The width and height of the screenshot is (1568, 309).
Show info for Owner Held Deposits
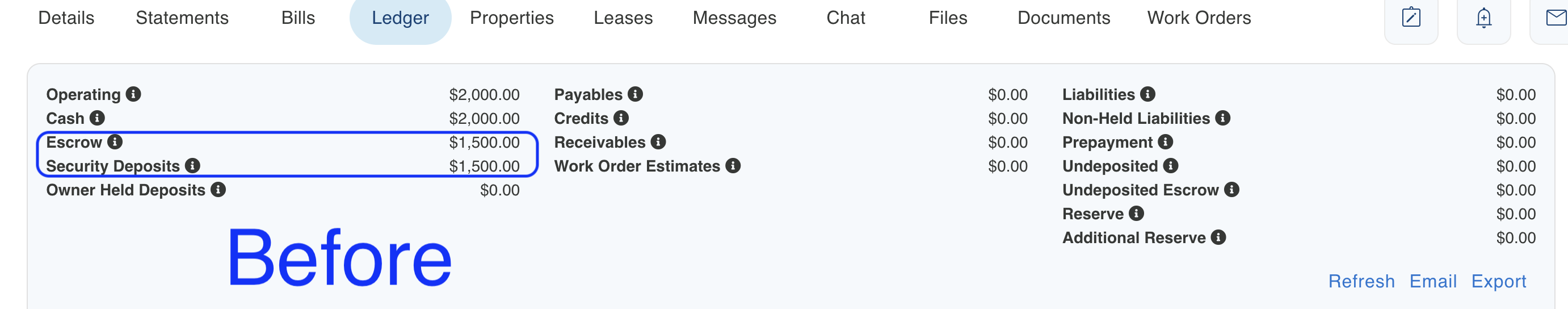[218, 189]
